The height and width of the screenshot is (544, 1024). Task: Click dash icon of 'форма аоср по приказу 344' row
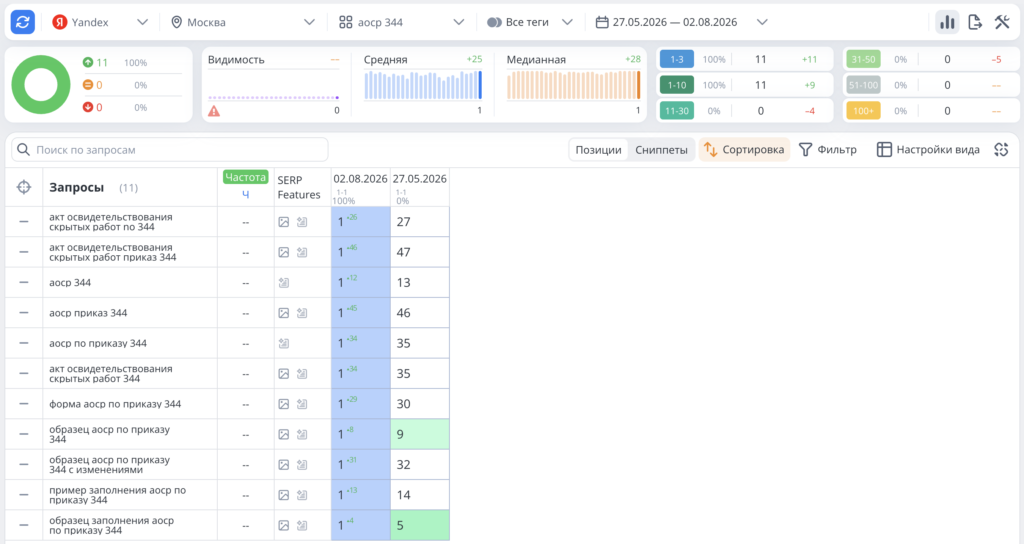click(x=24, y=404)
